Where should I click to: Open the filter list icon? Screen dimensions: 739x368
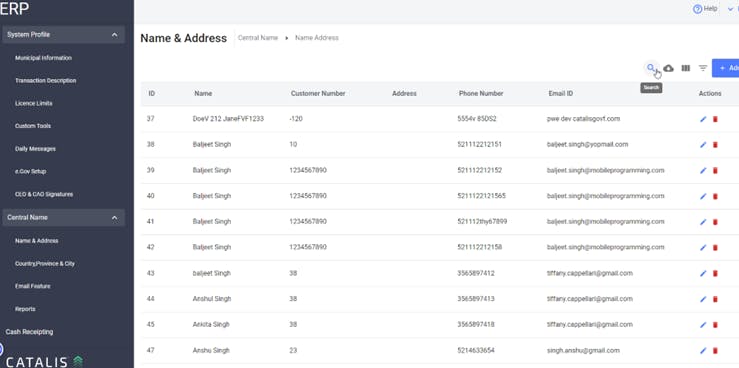pyautogui.click(x=703, y=68)
